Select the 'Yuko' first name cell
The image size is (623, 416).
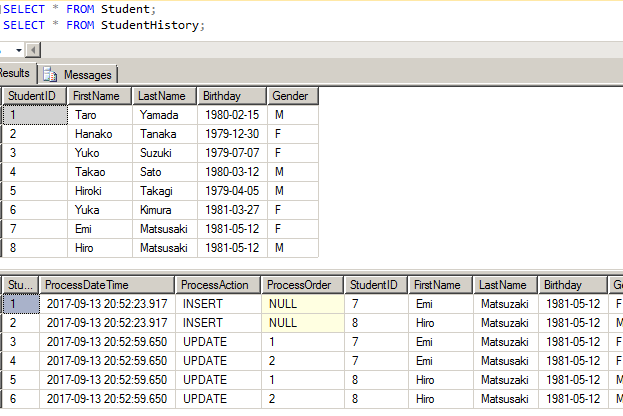[100, 153]
